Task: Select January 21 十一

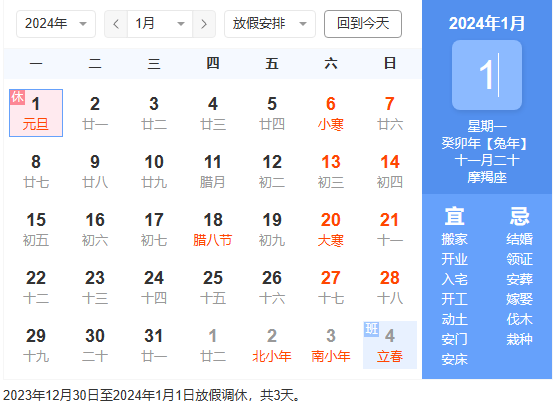Action: point(390,229)
